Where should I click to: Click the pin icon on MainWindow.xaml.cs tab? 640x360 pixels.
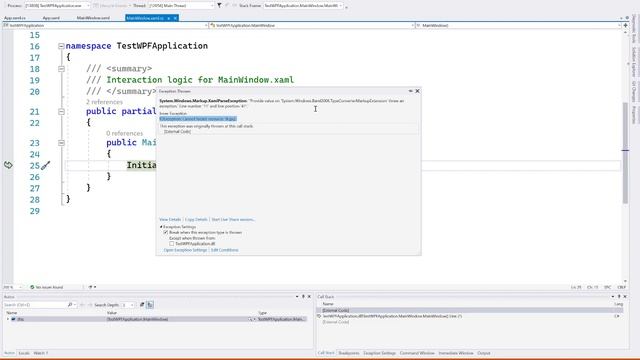point(169,18)
